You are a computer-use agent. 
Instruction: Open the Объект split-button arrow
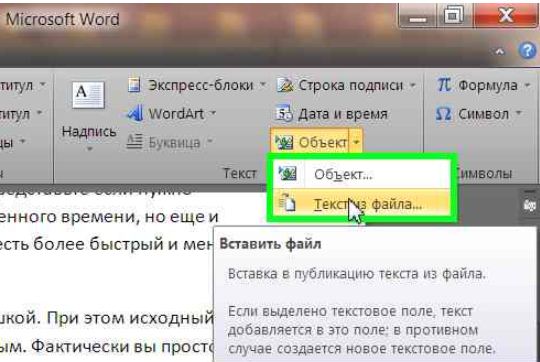356,142
